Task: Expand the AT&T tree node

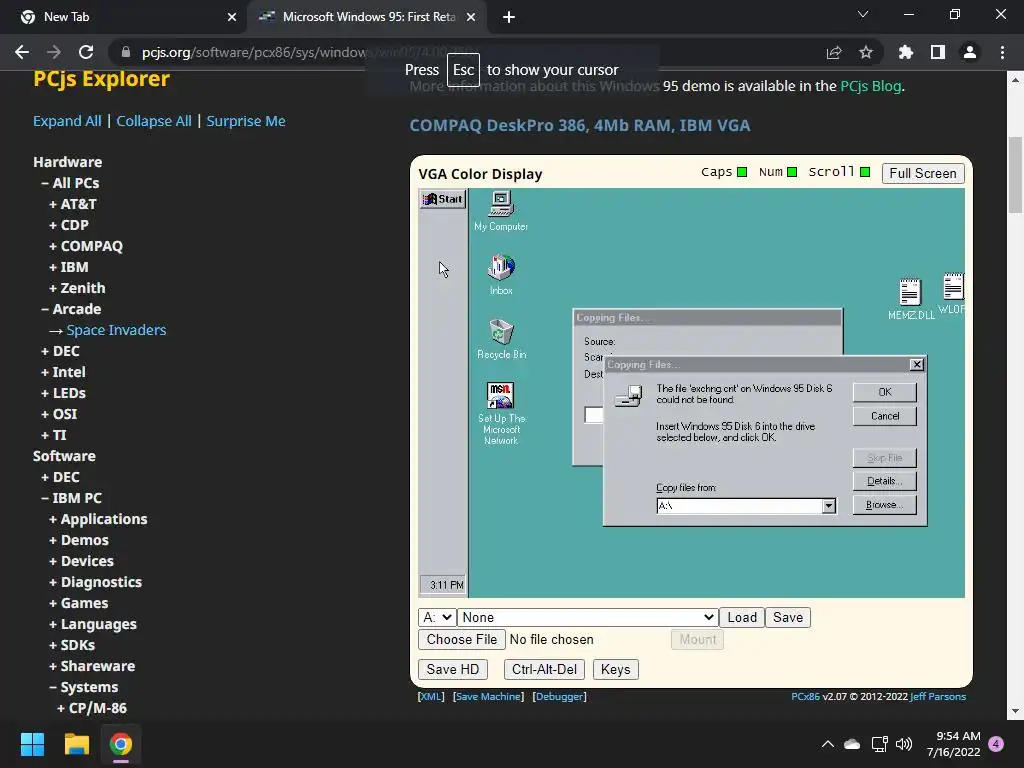Action: click(72, 204)
